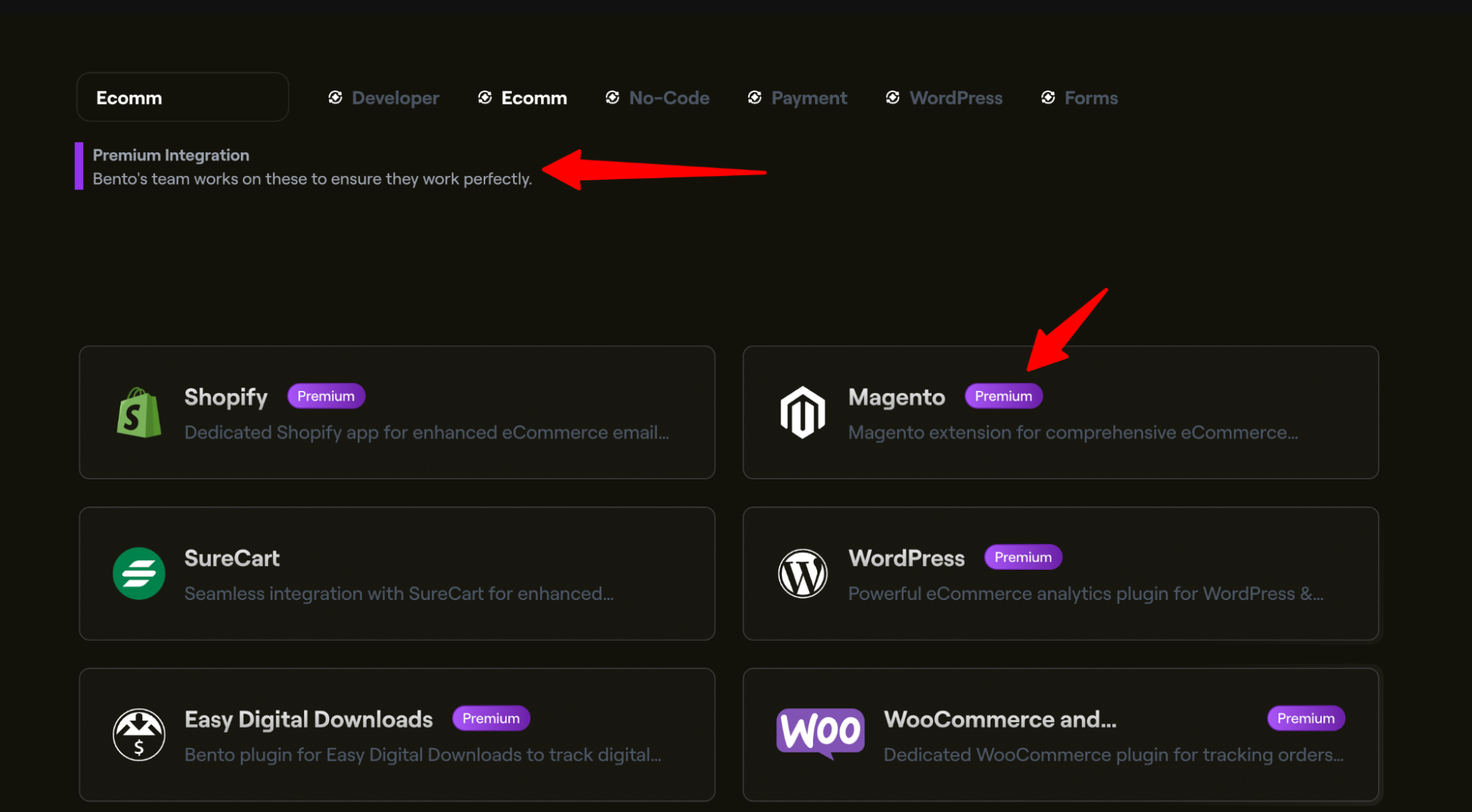Switch to the No-Code category tab
The height and width of the screenshot is (812, 1472).
pyautogui.click(x=669, y=98)
